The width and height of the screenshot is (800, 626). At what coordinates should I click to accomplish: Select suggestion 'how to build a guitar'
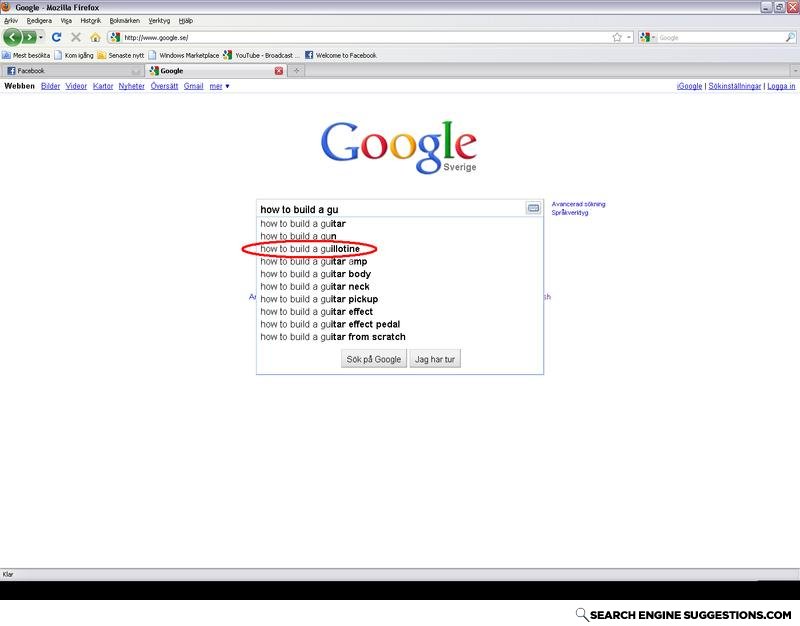(x=400, y=223)
